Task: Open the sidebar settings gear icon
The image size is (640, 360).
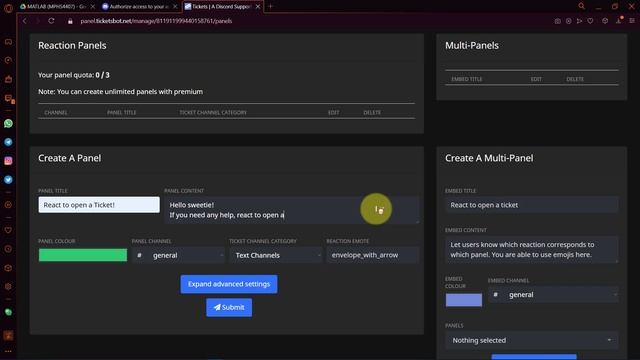Action: pos(8,287)
